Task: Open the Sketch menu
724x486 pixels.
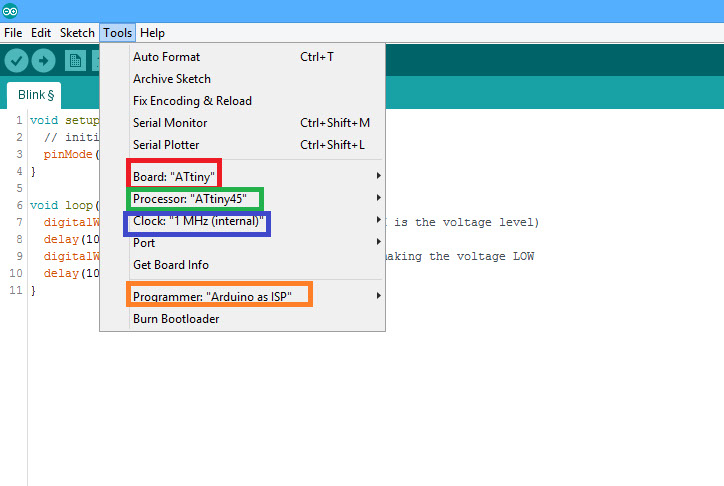Action: 77,33
